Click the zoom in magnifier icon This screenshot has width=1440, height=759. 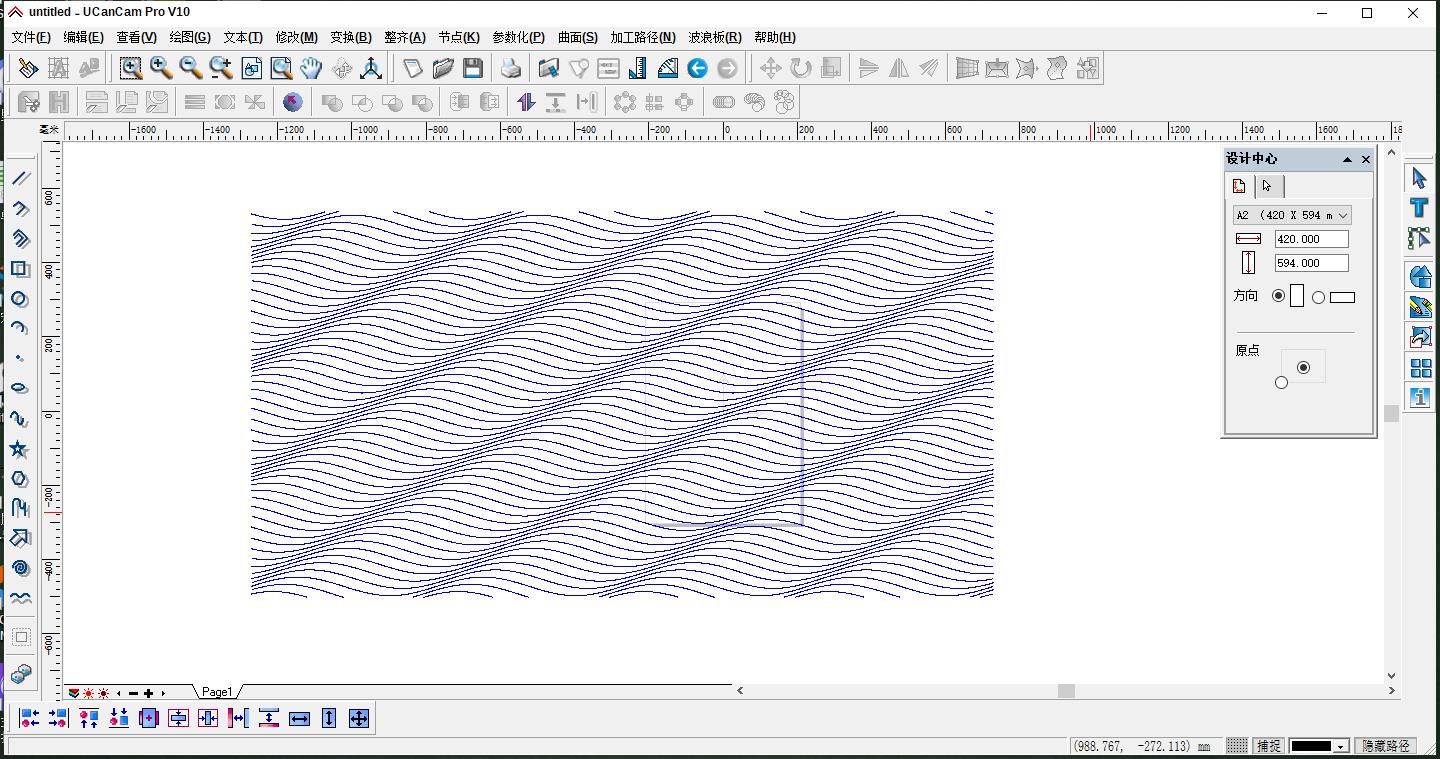(x=161, y=68)
